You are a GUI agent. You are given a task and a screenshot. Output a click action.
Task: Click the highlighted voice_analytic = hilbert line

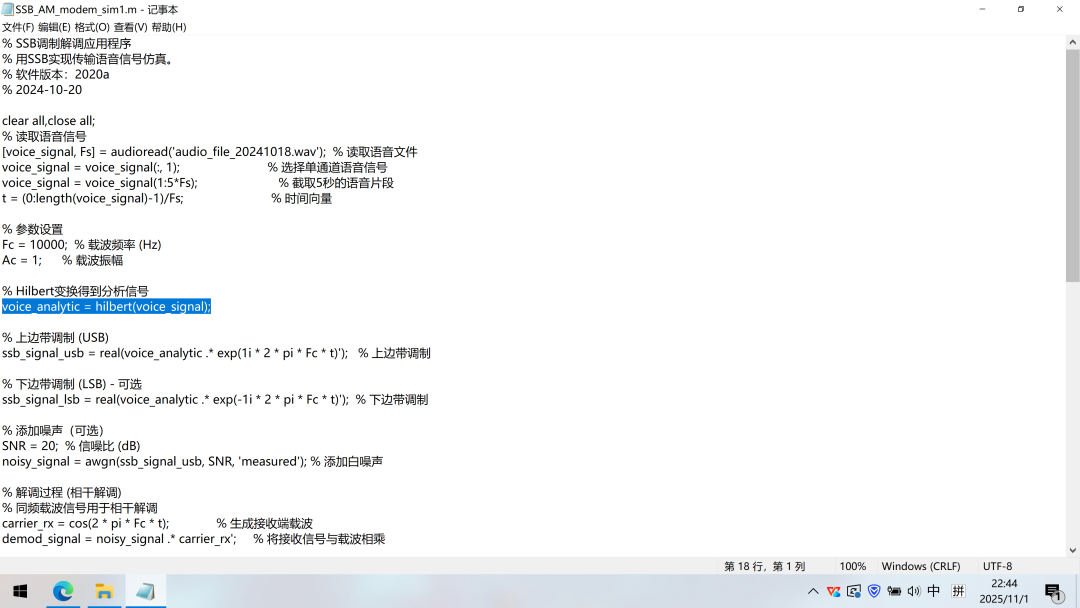pyautogui.click(x=106, y=306)
